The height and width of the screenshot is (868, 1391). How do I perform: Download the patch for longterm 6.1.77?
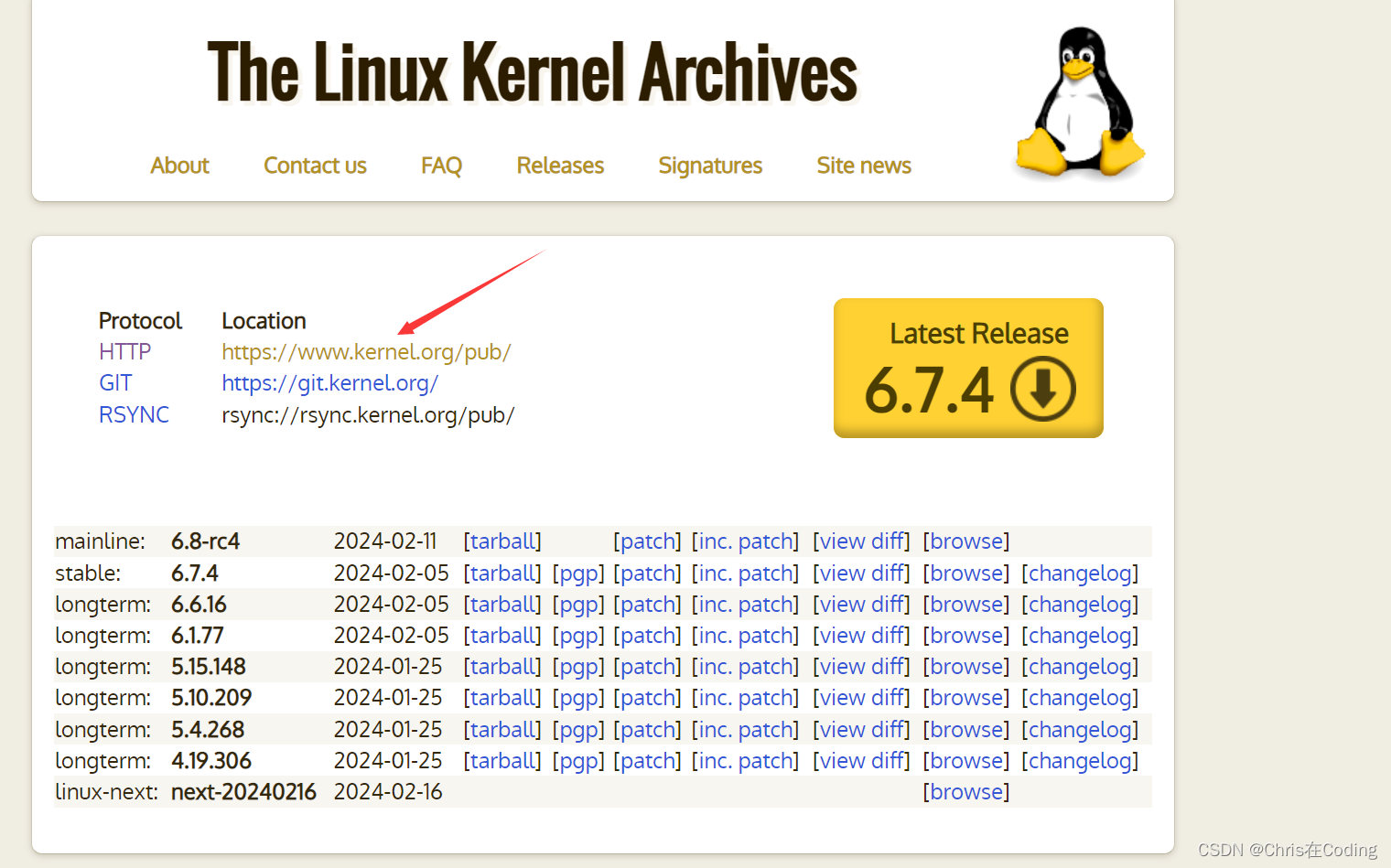(648, 635)
